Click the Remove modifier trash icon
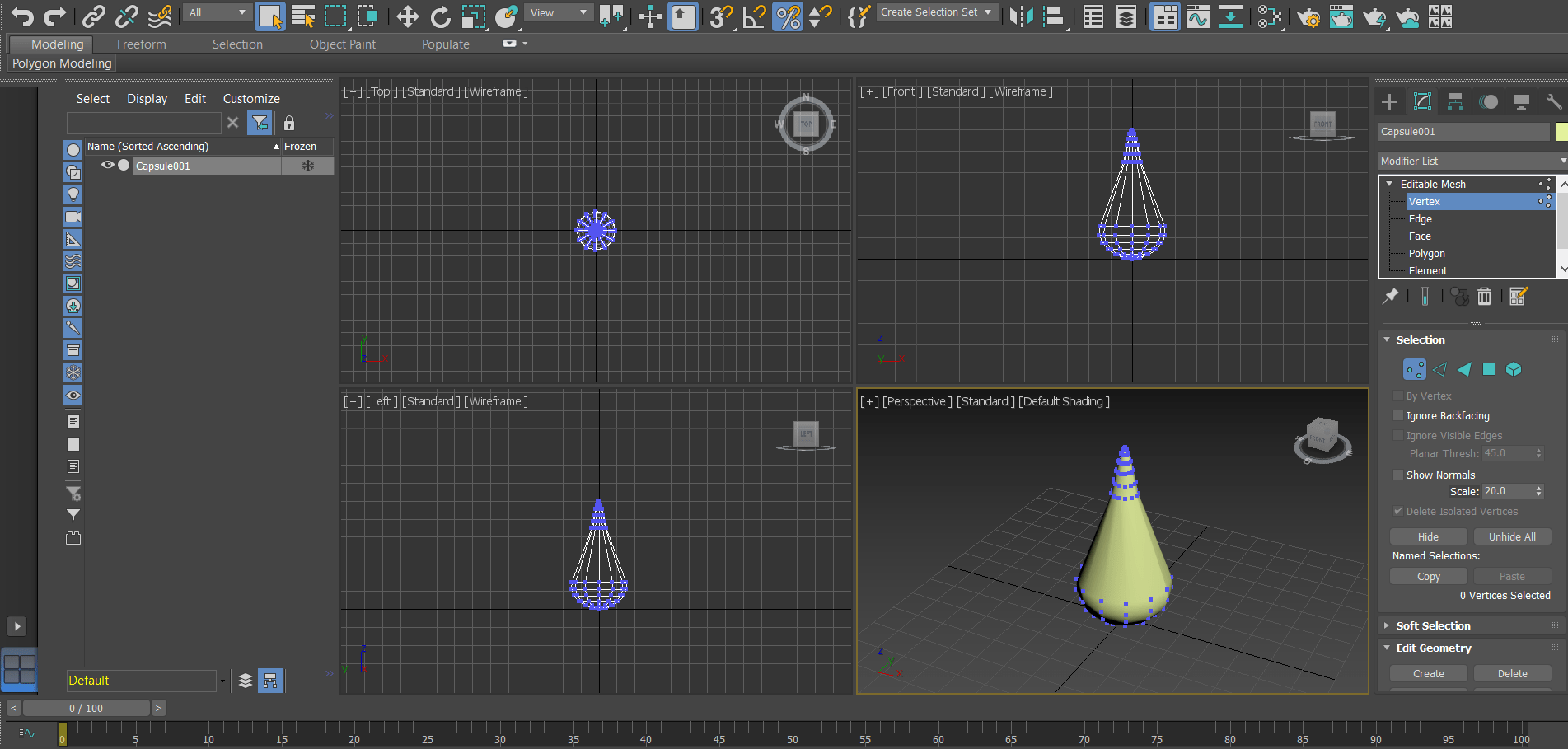1568x749 pixels. point(1484,297)
